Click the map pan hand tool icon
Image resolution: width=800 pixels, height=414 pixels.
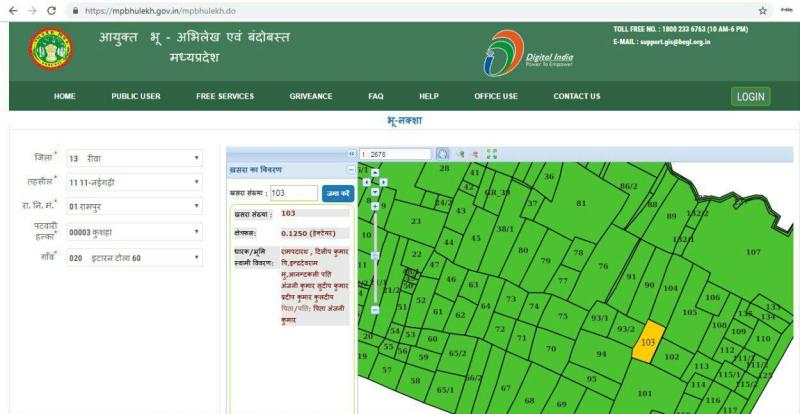tap(443, 154)
